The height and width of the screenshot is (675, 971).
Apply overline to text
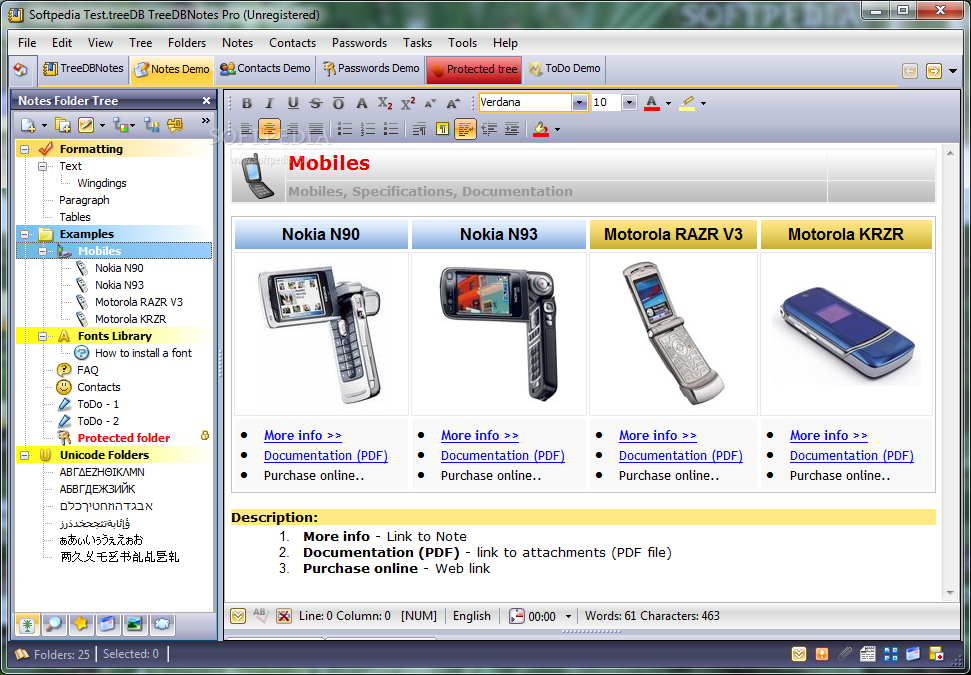pyautogui.click(x=338, y=103)
